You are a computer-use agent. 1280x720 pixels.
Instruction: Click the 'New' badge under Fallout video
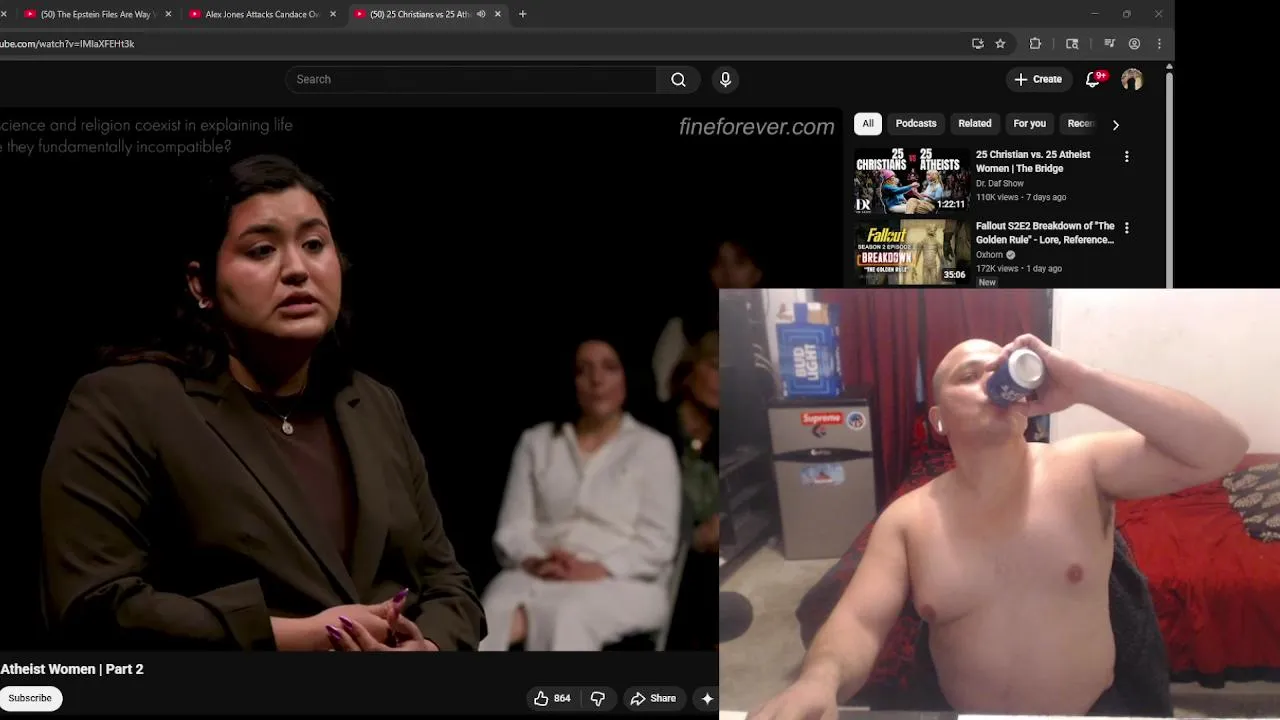click(x=987, y=282)
